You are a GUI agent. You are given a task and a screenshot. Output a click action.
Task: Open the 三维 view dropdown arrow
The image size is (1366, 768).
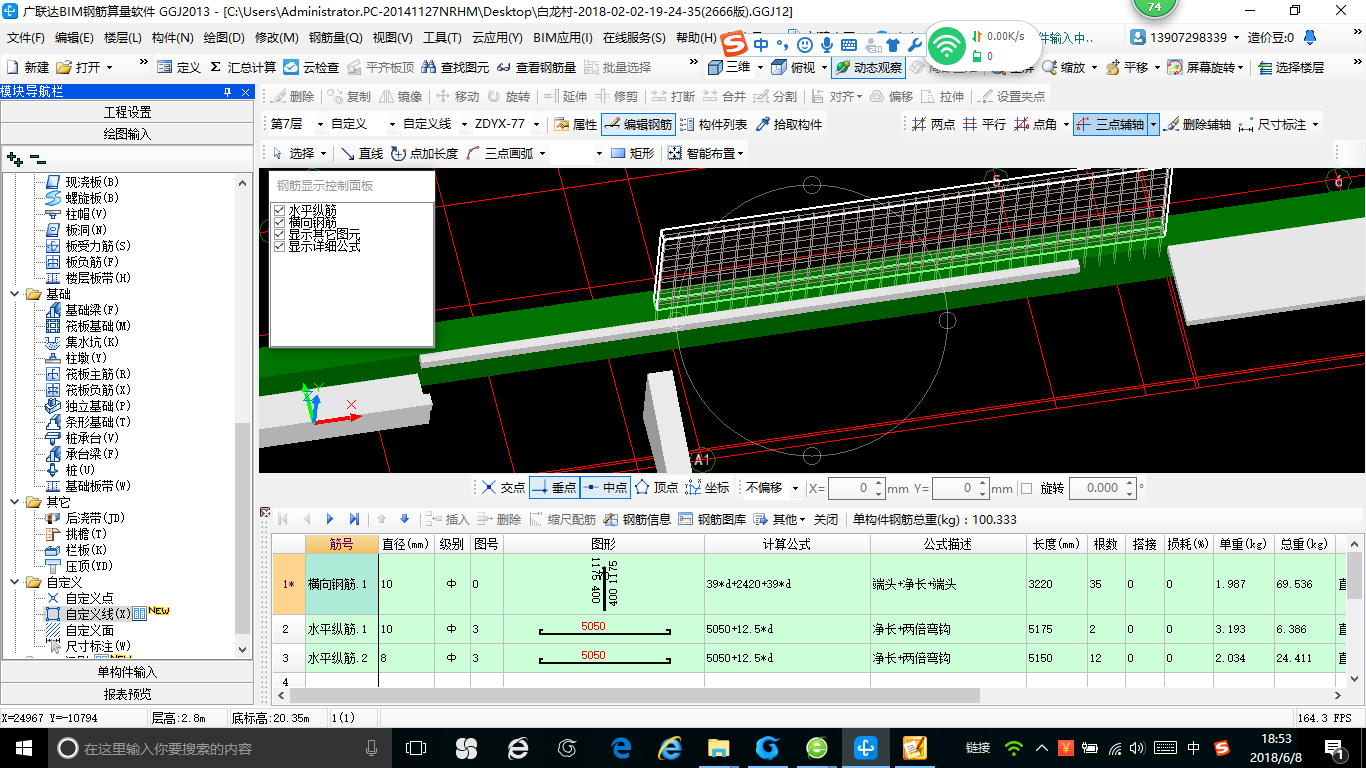click(760, 67)
